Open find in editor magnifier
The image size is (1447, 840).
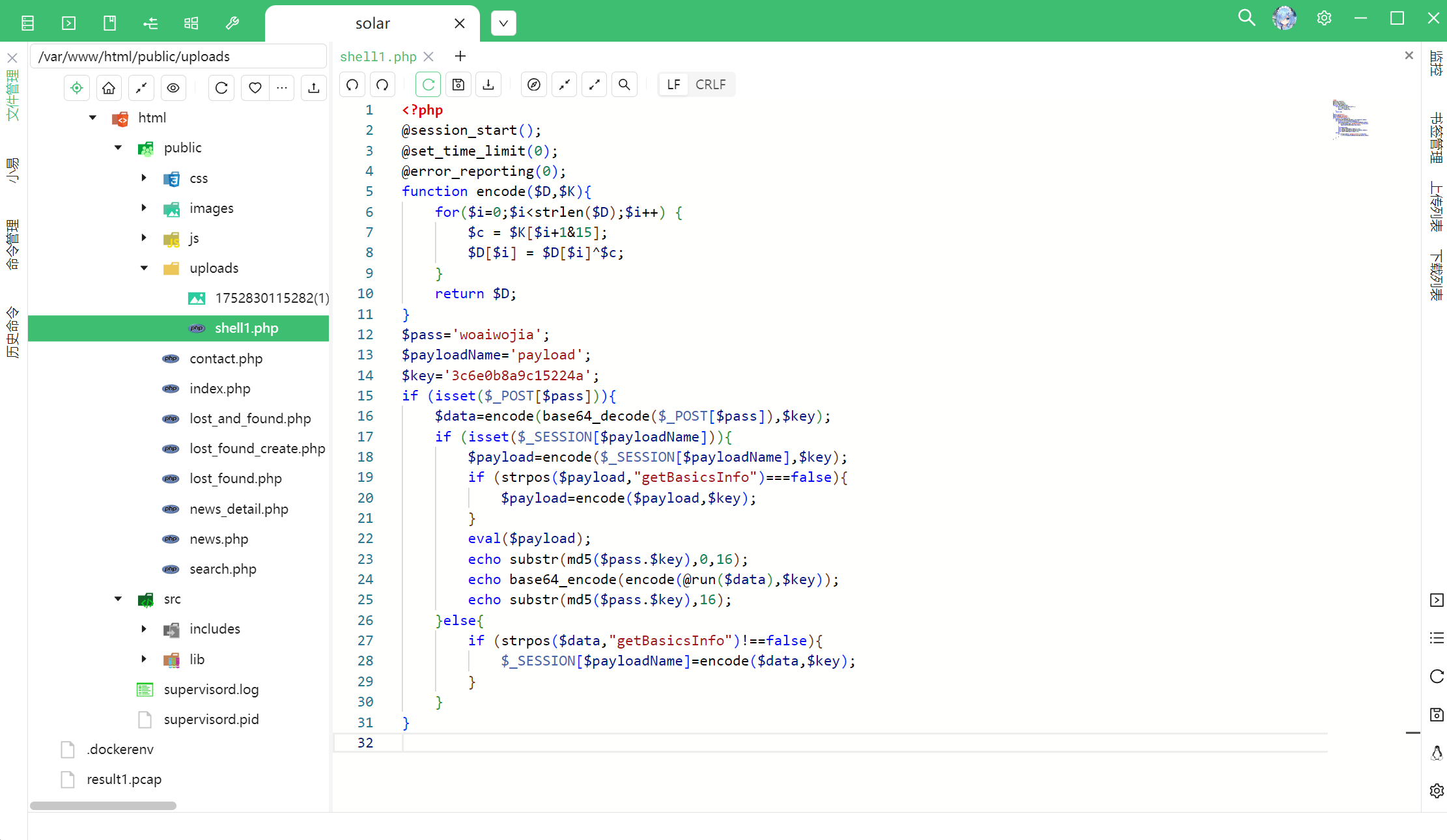(x=624, y=85)
